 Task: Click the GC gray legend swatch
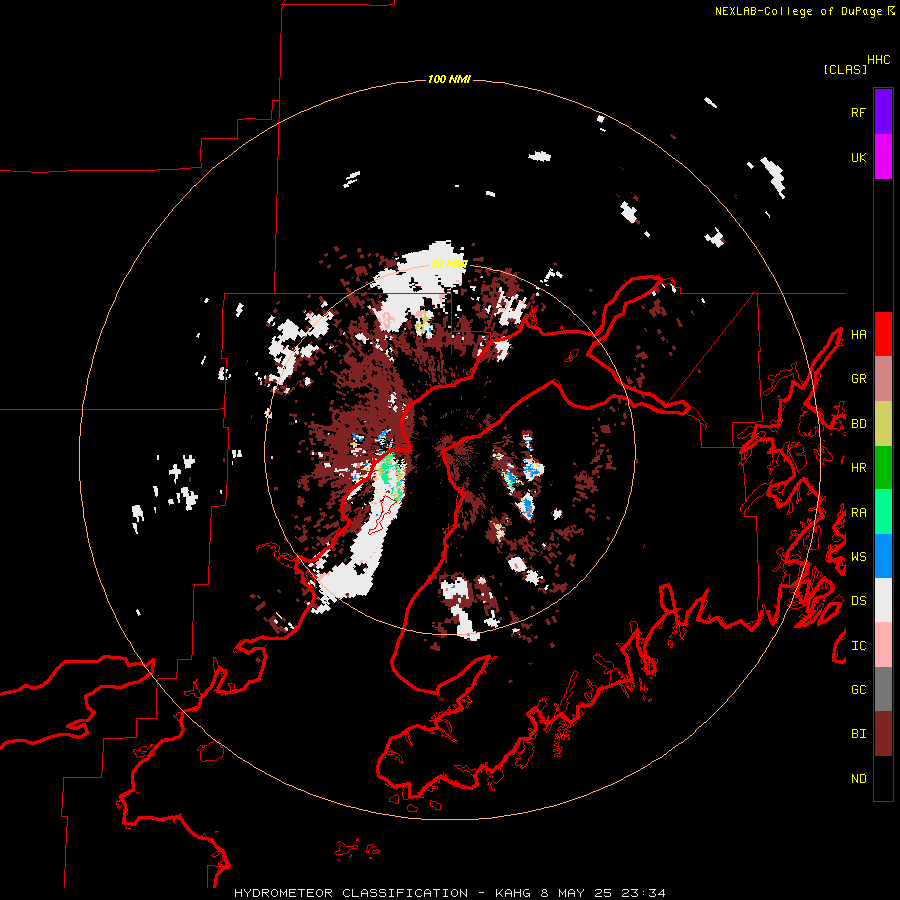[883, 689]
